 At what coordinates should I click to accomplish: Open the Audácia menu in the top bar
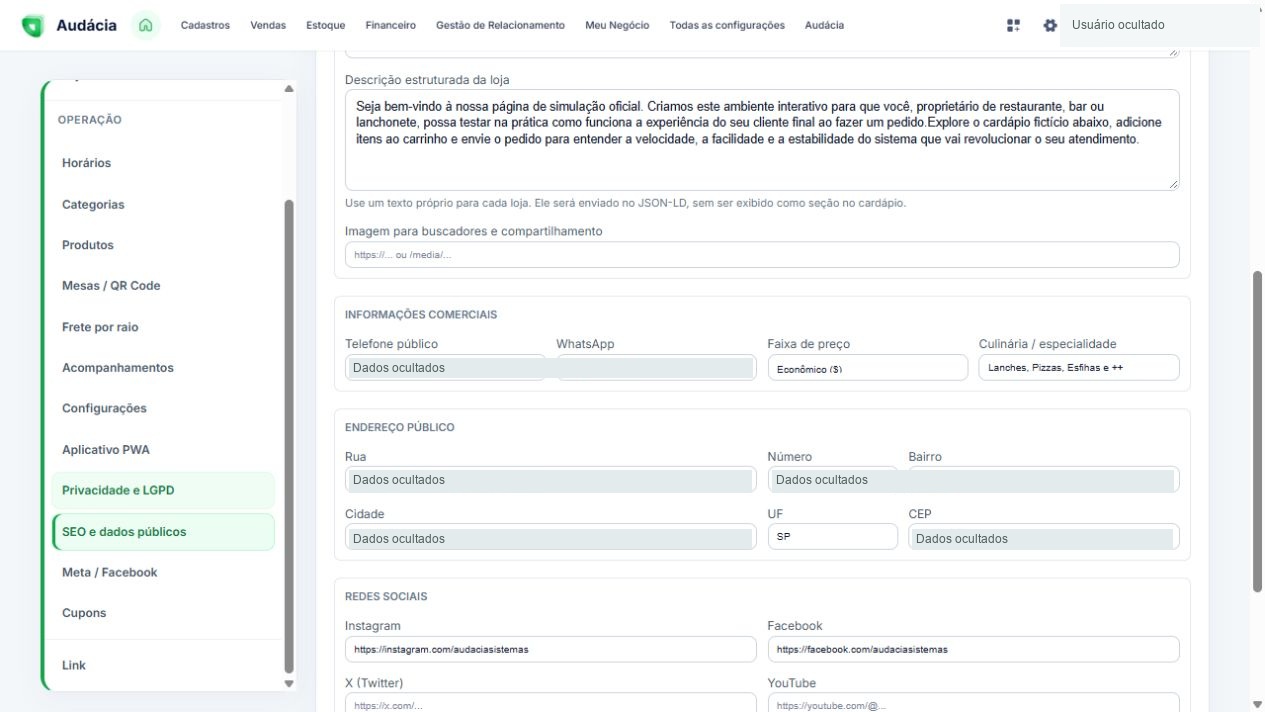pyautogui.click(x=824, y=25)
